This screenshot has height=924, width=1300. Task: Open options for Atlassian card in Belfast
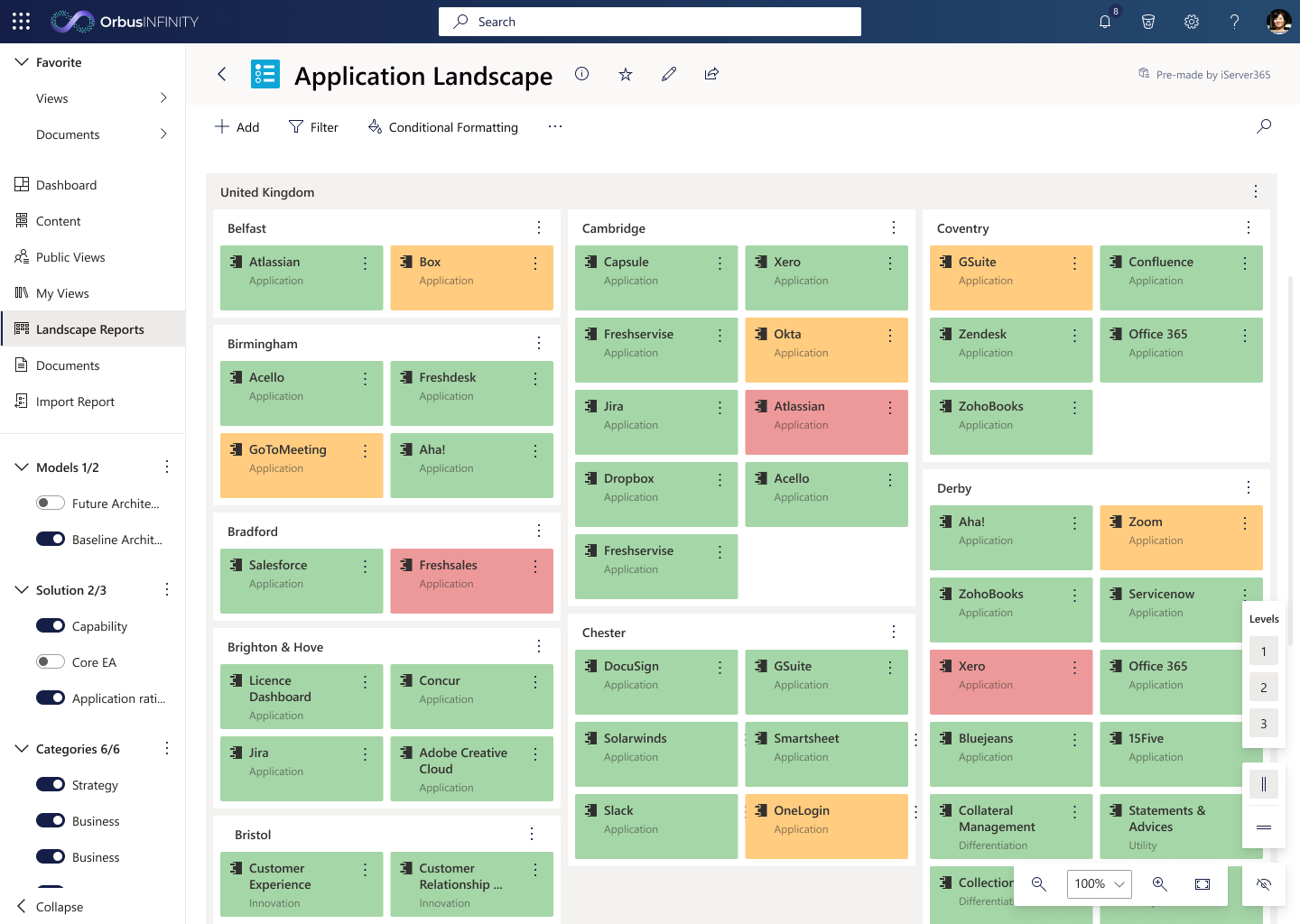tap(366, 263)
